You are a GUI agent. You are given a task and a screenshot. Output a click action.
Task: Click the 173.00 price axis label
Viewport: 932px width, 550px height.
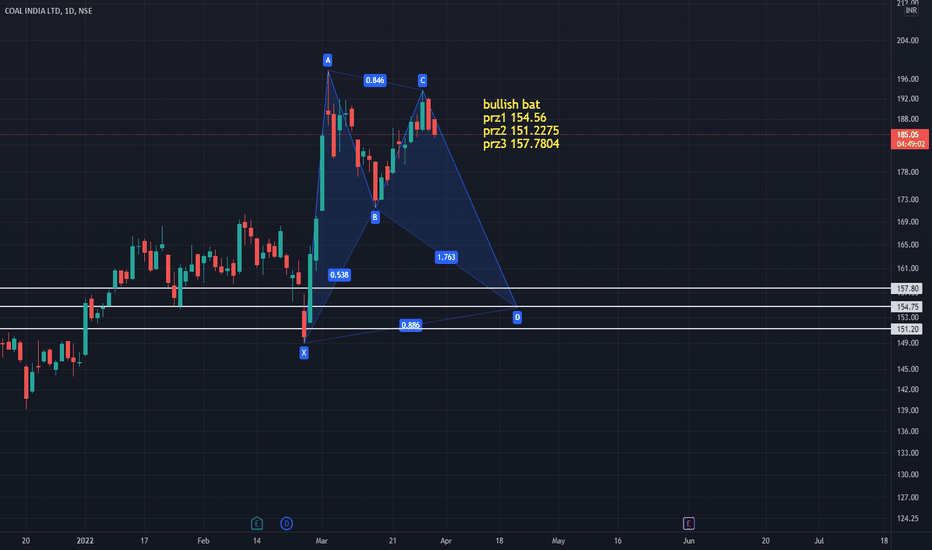(907, 199)
